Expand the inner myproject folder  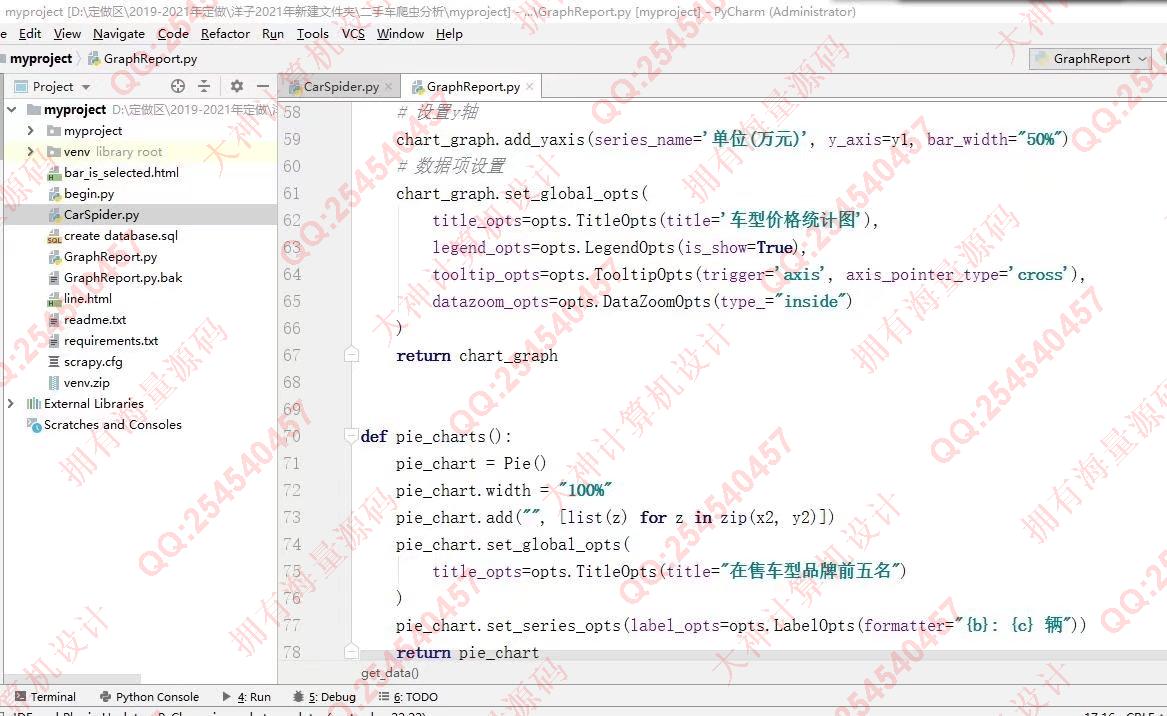(x=30, y=130)
